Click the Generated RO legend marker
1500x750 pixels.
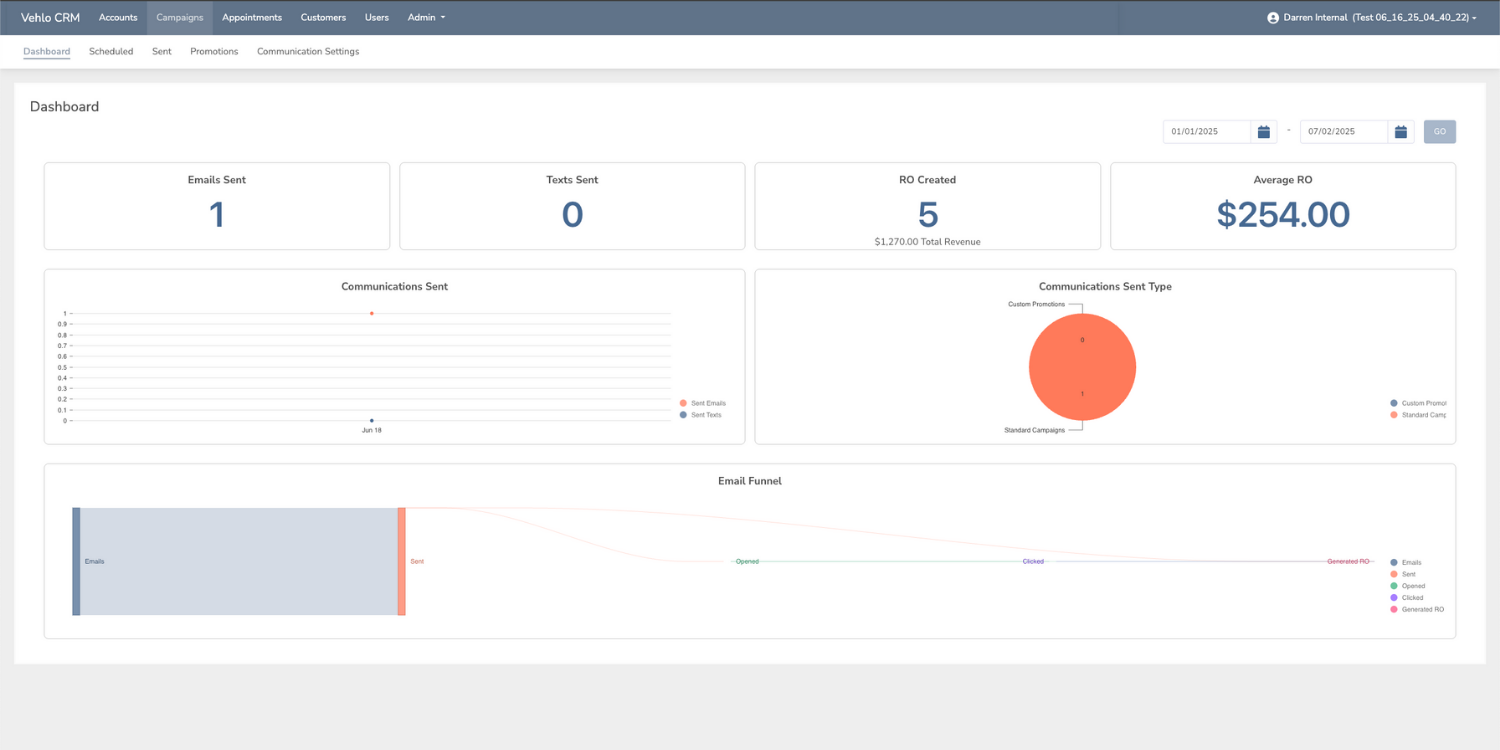click(1392, 609)
